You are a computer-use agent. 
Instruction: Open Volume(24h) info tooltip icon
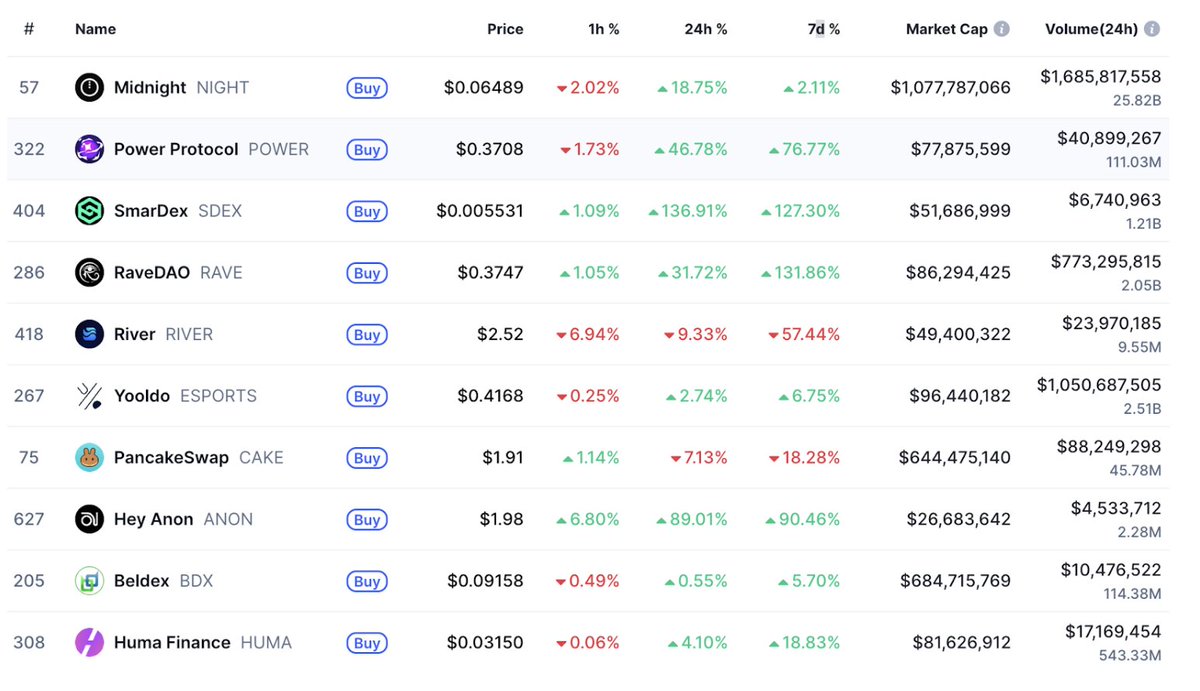[x=1152, y=29]
